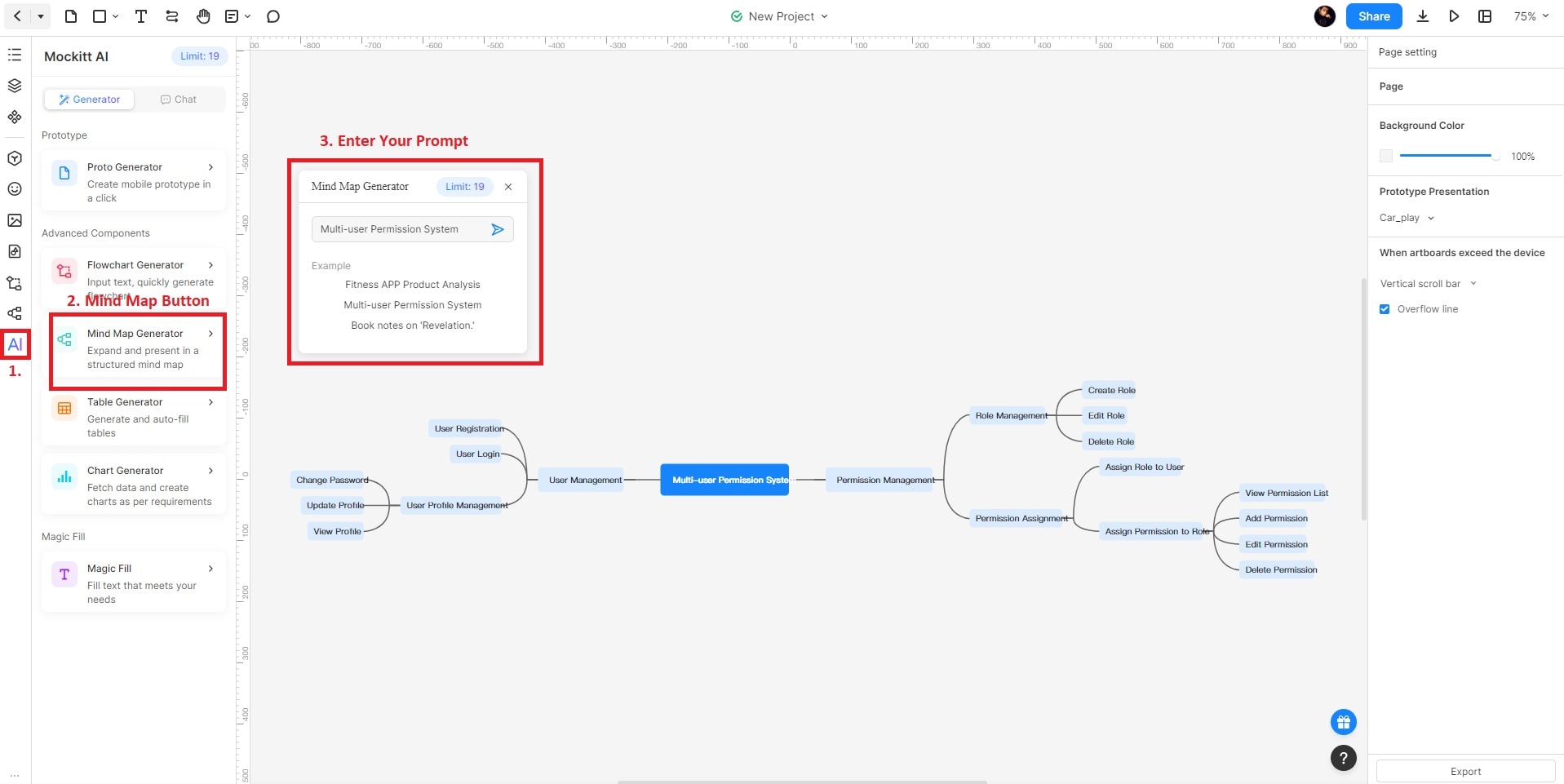
Task: Open the help question mark button
Action: [1343, 758]
